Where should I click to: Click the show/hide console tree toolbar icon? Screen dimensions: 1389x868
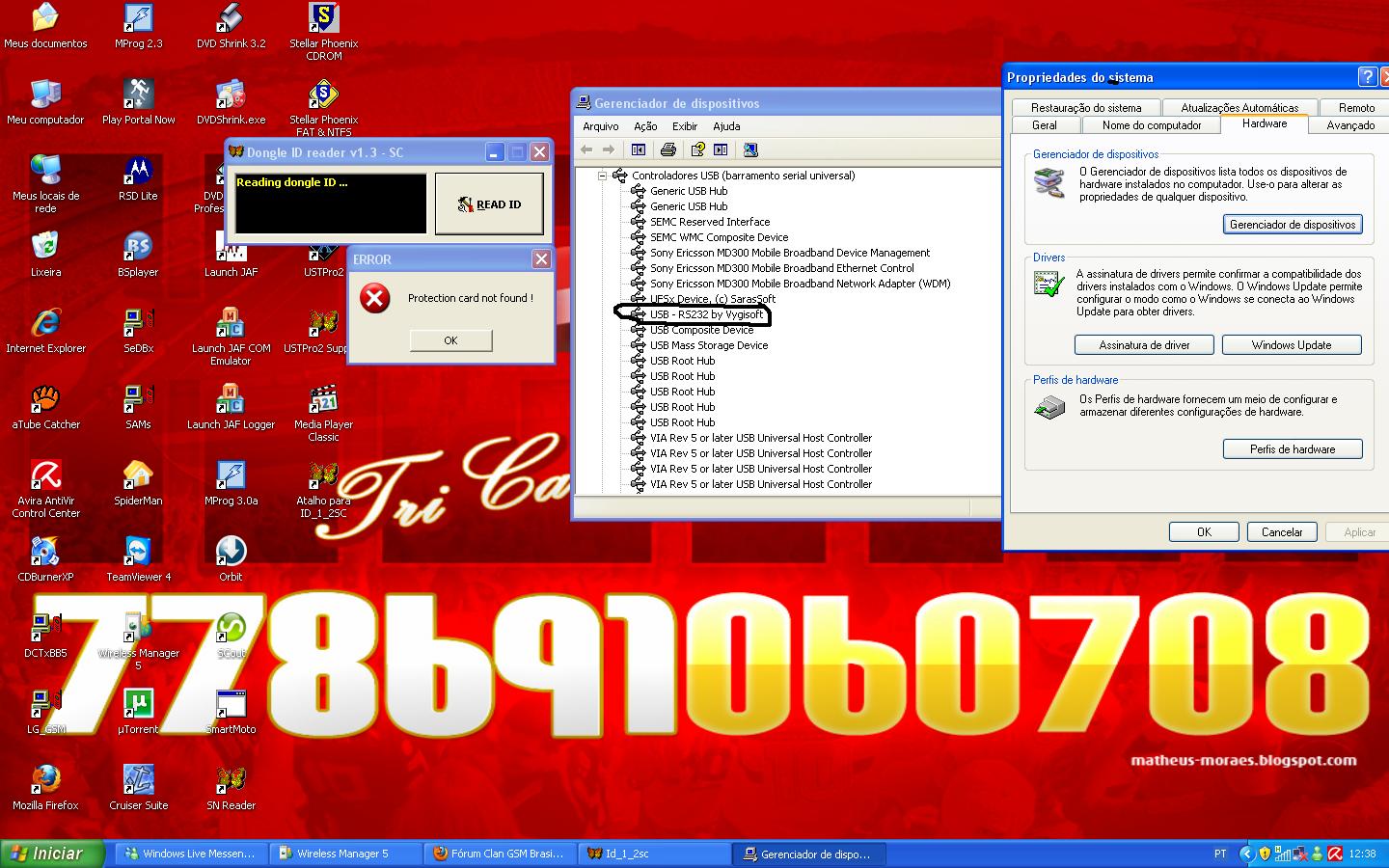coord(638,149)
